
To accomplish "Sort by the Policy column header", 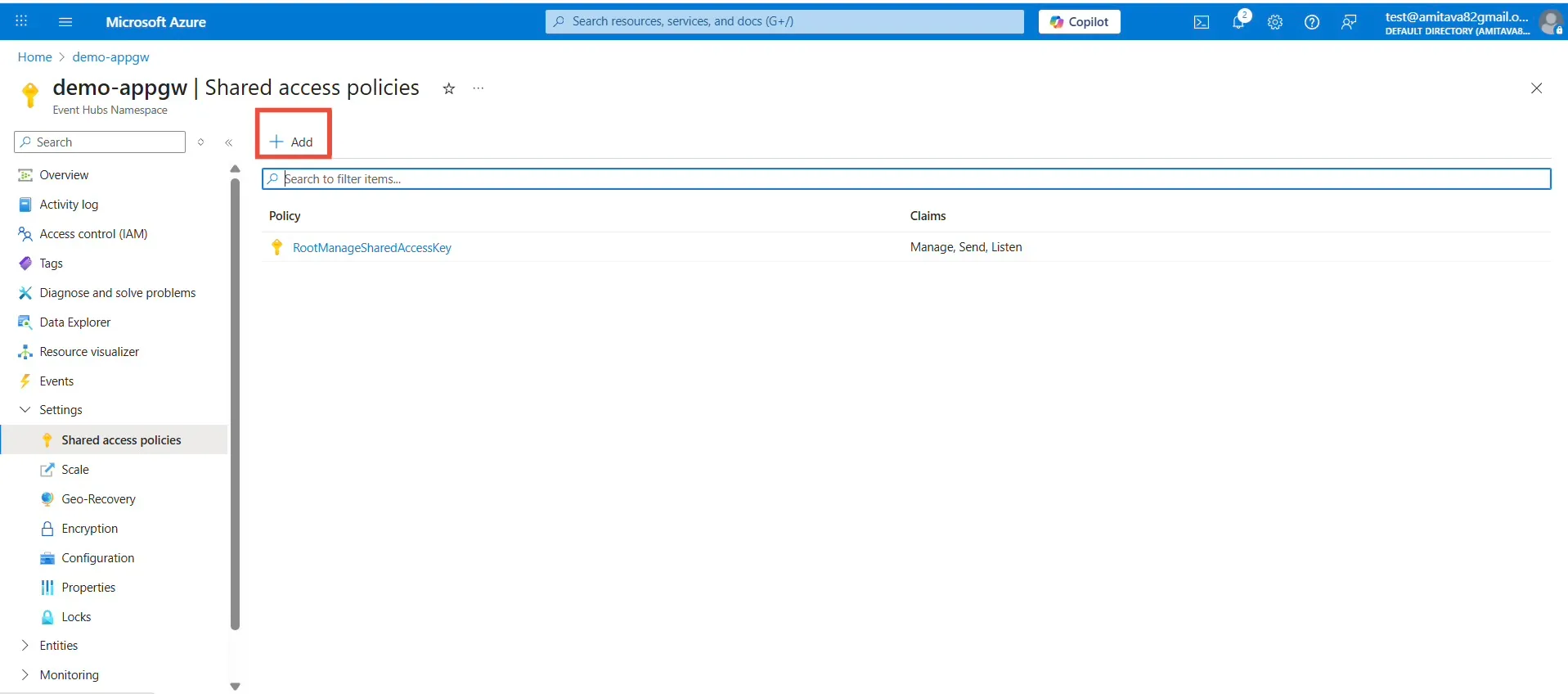I will [x=285, y=216].
